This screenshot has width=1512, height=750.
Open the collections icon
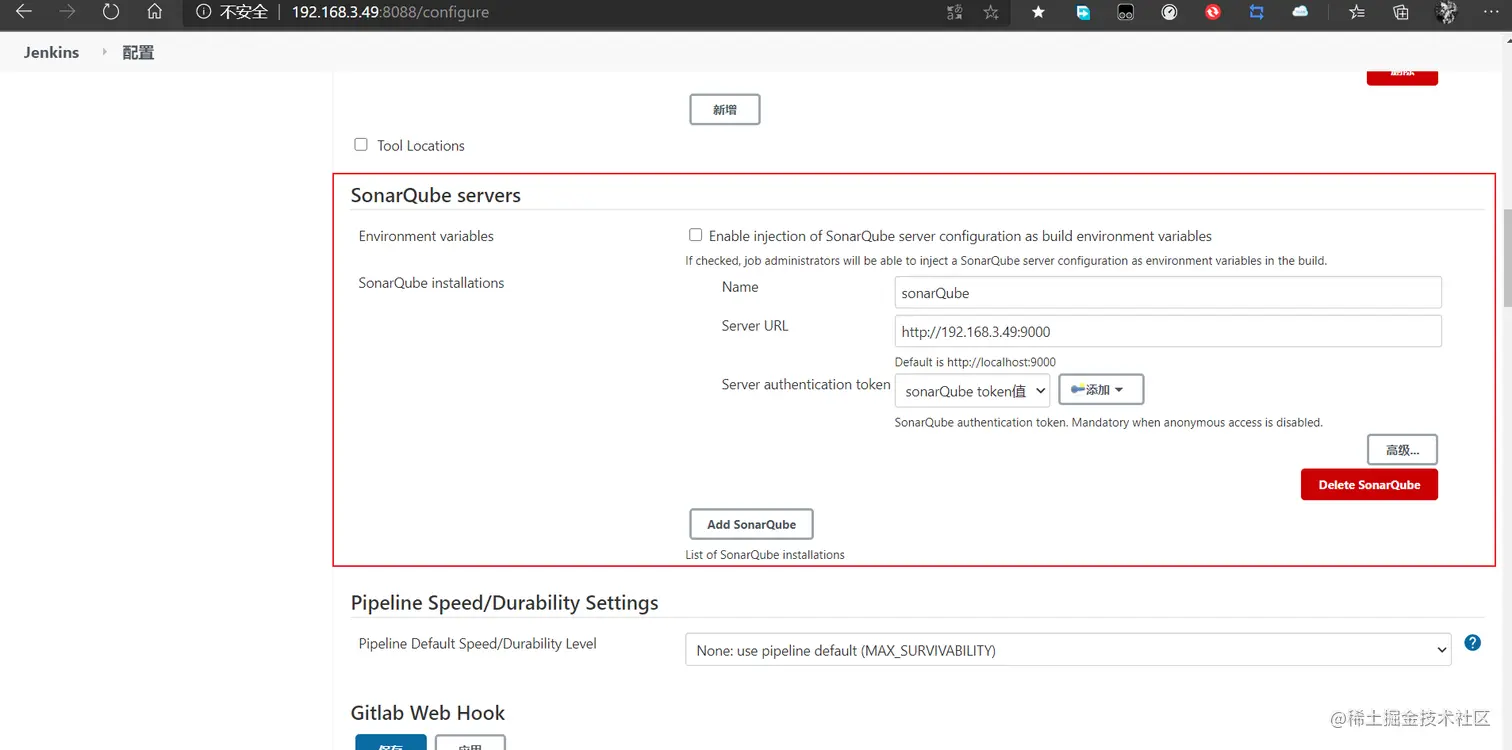point(1401,12)
